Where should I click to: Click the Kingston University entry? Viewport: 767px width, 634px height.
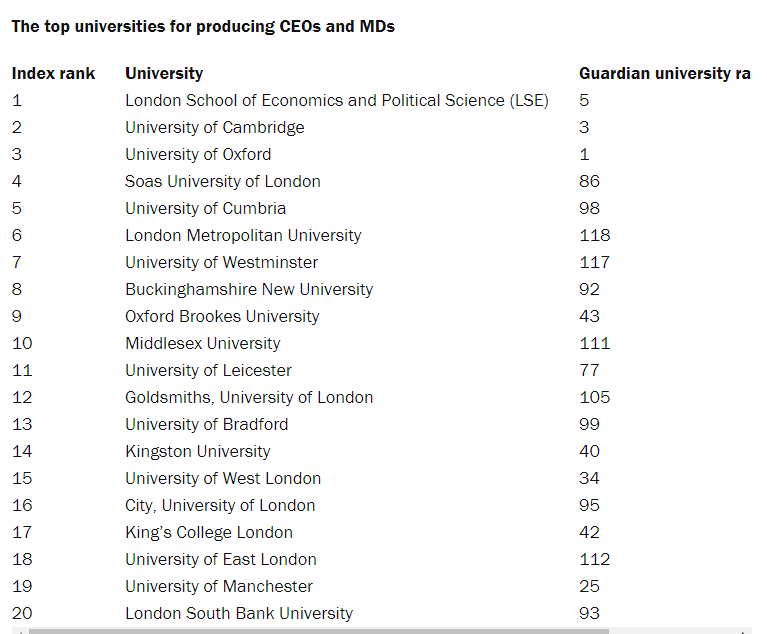coord(198,451)
